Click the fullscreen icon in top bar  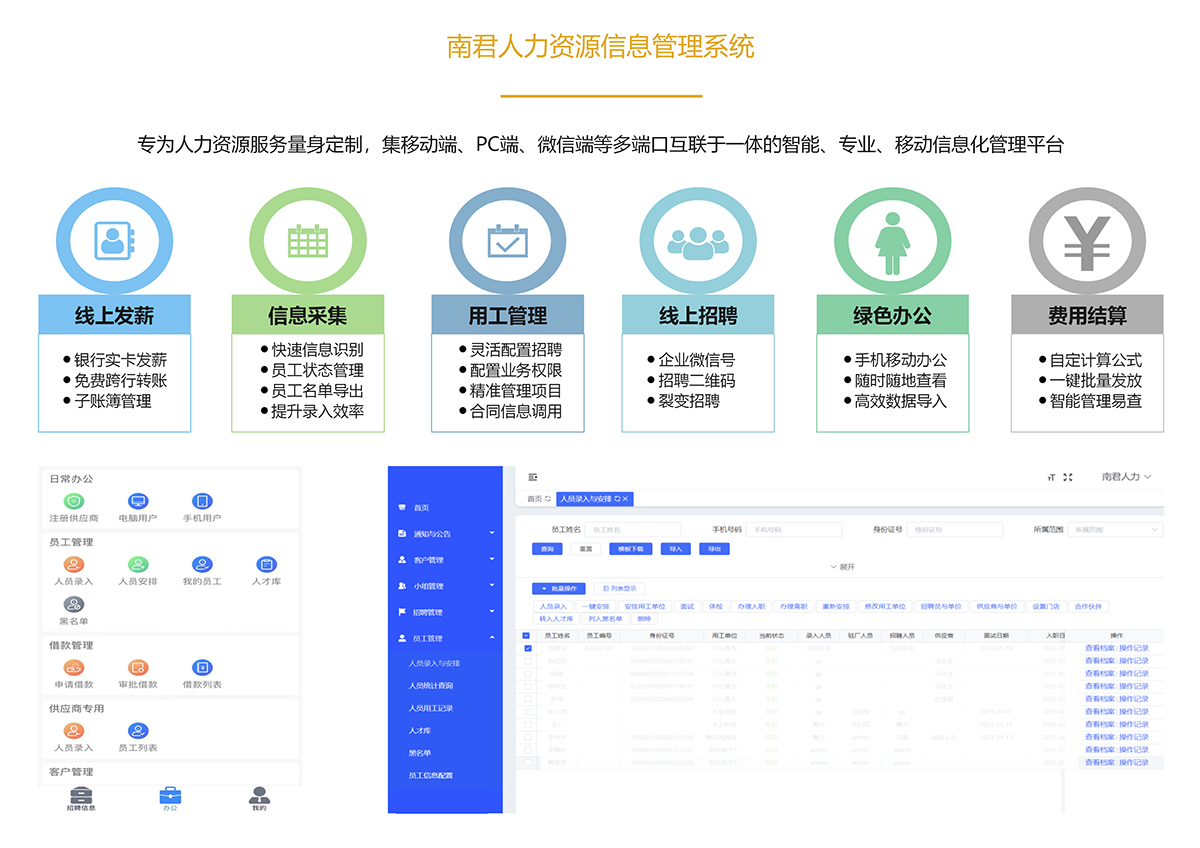point(1067,478)
